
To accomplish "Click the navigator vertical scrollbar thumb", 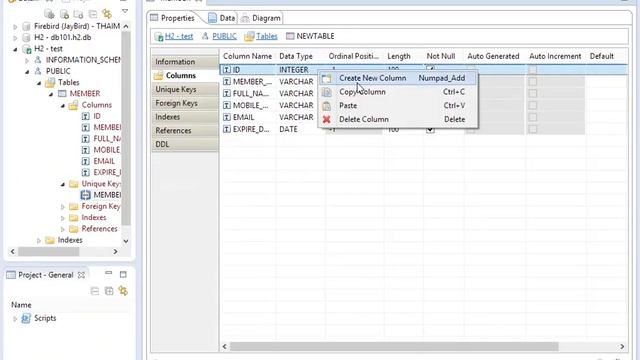I will [126, 129].
